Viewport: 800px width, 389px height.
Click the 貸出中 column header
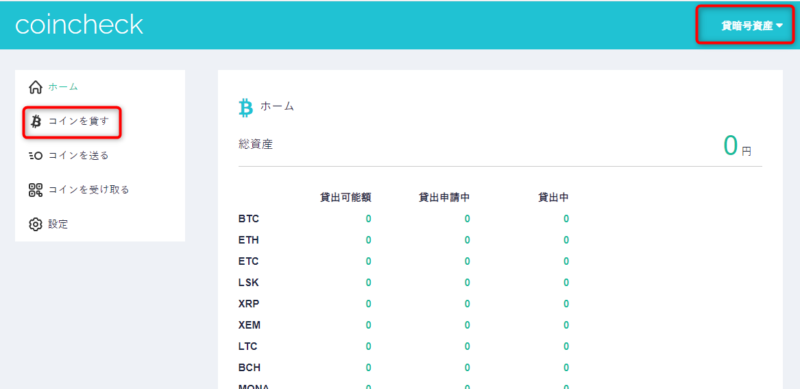554,198
